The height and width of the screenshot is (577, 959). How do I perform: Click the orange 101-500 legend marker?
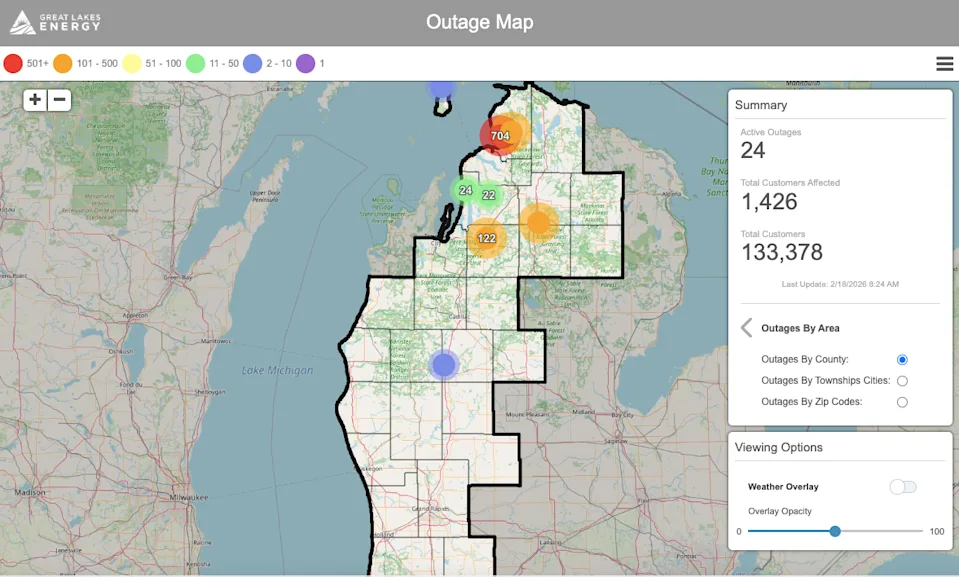click(62, 62)
